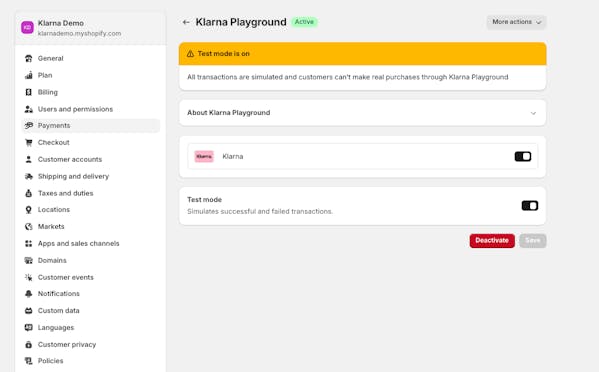Screen dimensions: 599x372
Task: Click the klarnademo.myshopify.com store URL
Action: 79,34
